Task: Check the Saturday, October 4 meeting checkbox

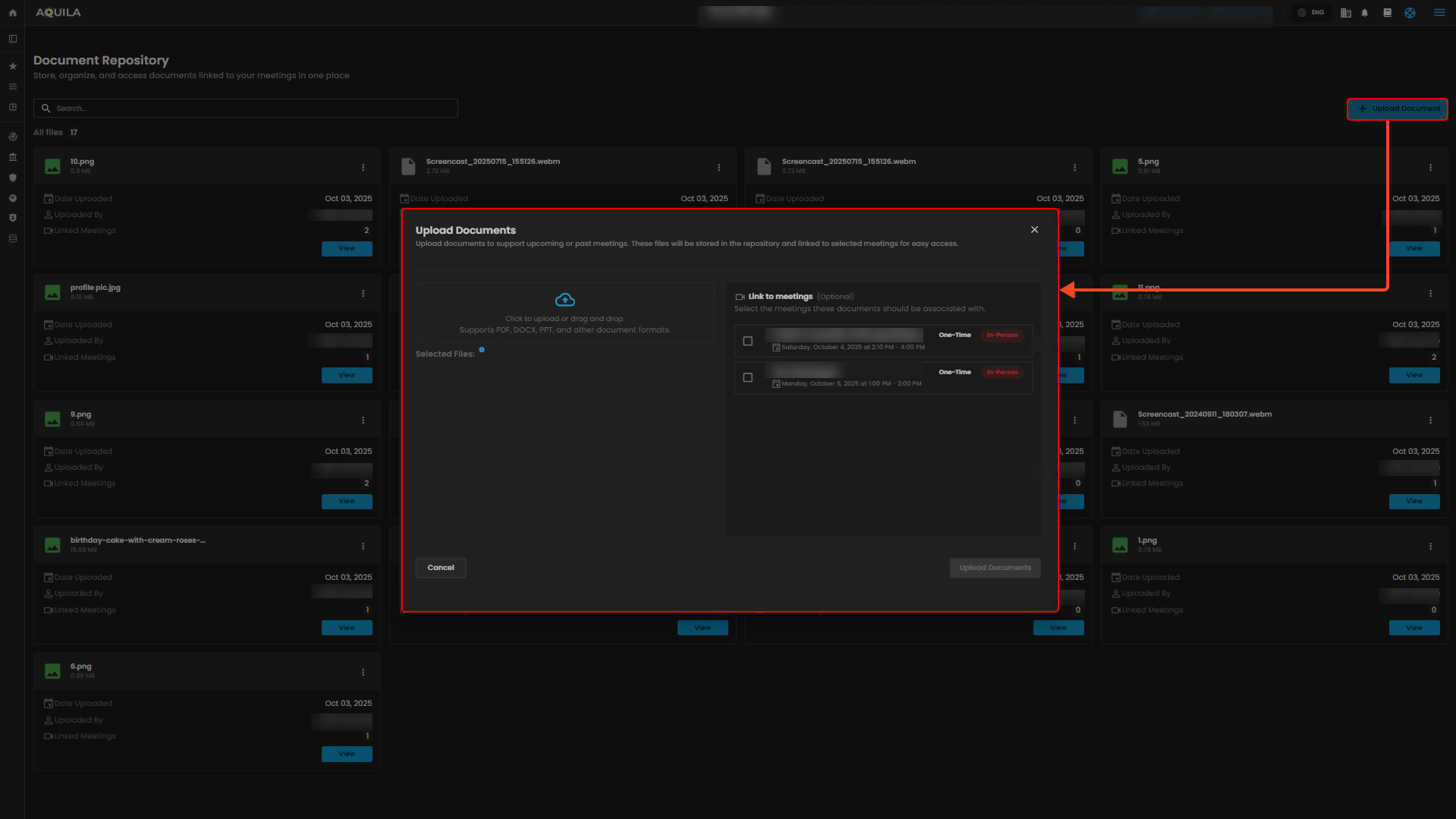Action: tap(747, 341)
